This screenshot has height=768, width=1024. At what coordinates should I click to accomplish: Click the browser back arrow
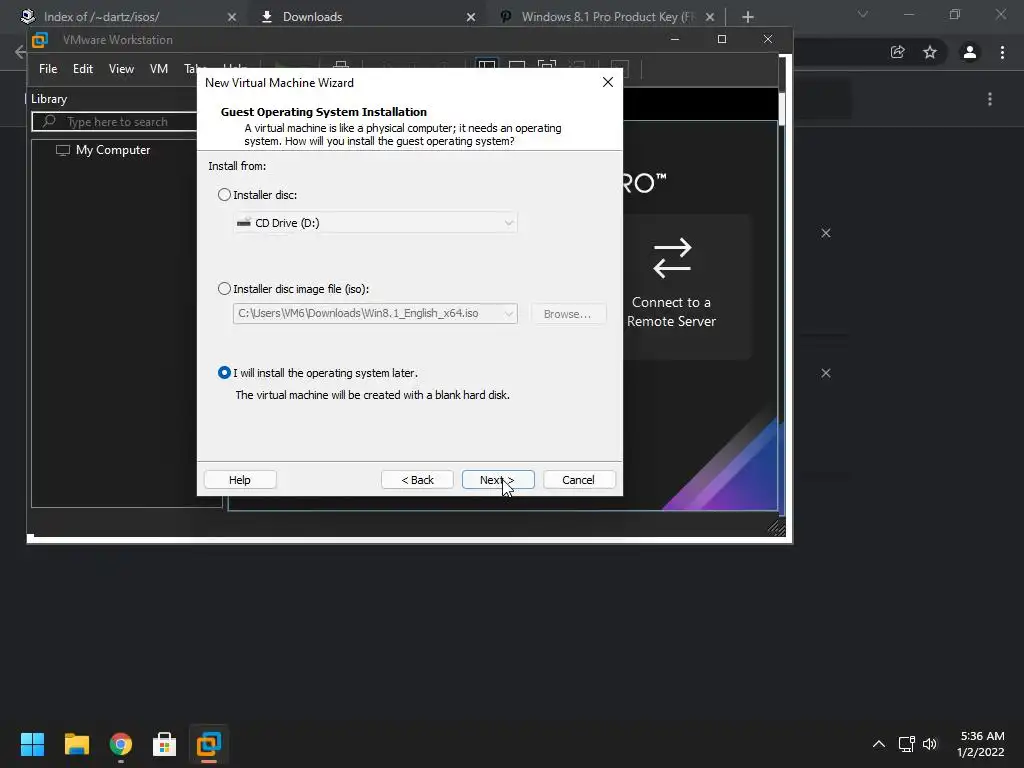pyautogui.click(x=20, y=52)
